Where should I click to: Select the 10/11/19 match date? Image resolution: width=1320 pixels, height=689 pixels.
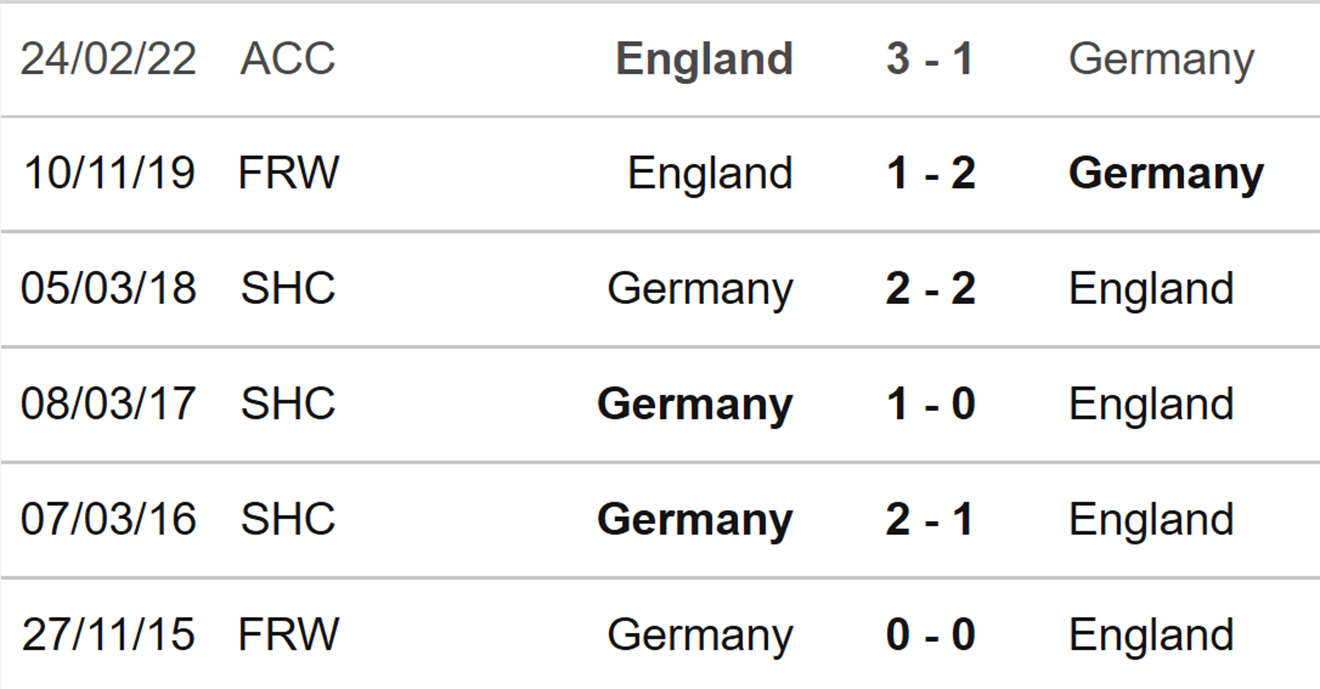pos(108,174)
